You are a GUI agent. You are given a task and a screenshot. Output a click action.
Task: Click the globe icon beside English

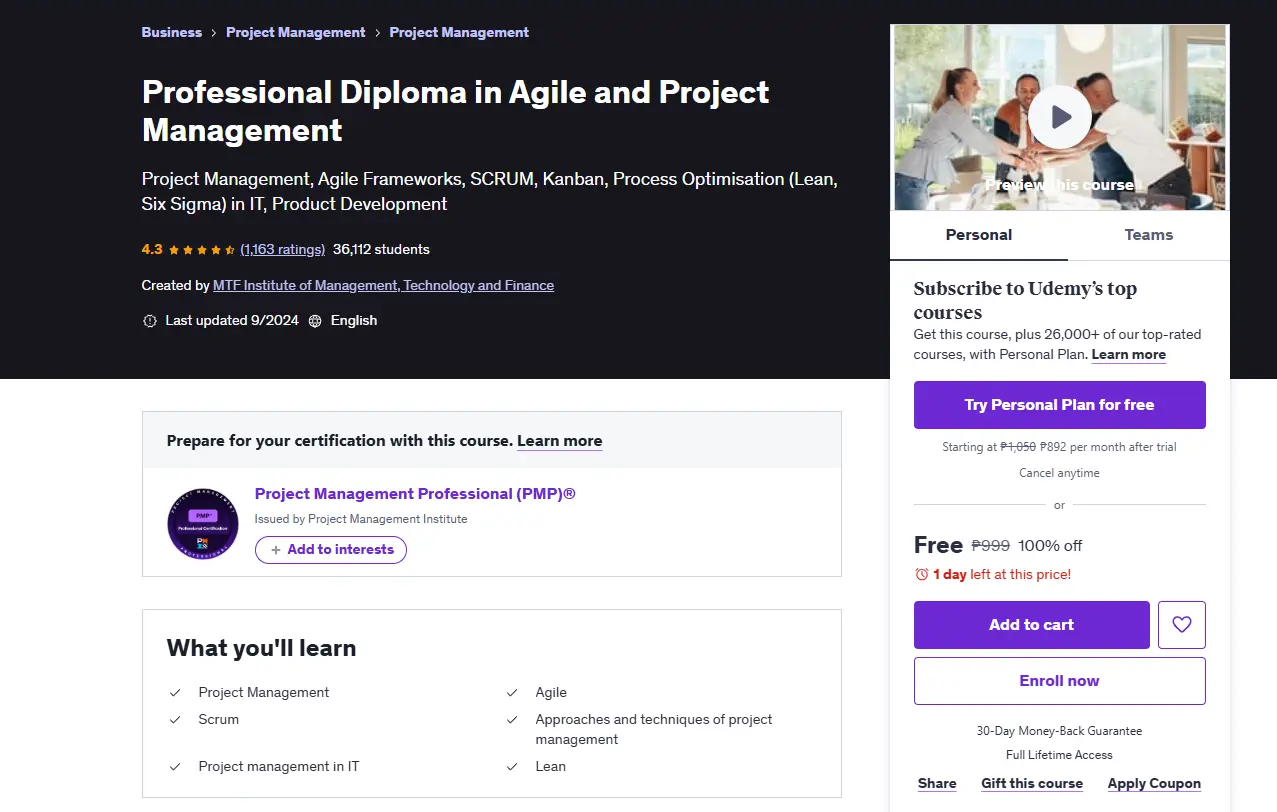(315, 321)
